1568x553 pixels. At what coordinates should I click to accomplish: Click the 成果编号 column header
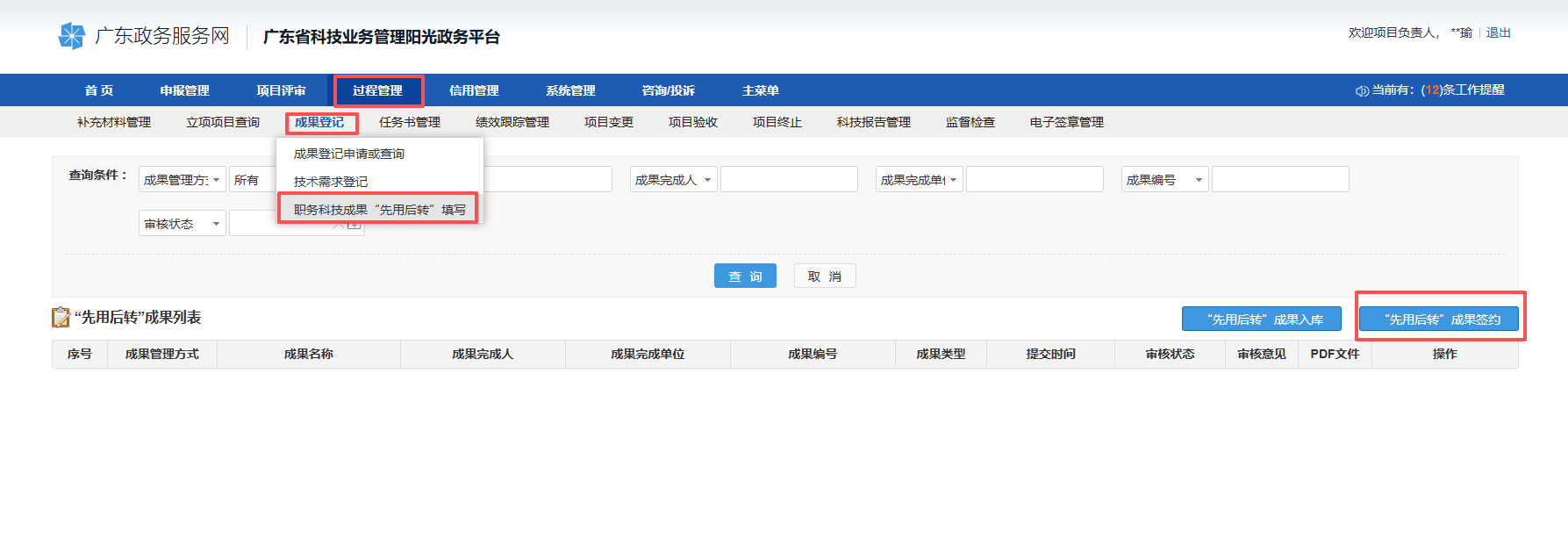(813, 354)
